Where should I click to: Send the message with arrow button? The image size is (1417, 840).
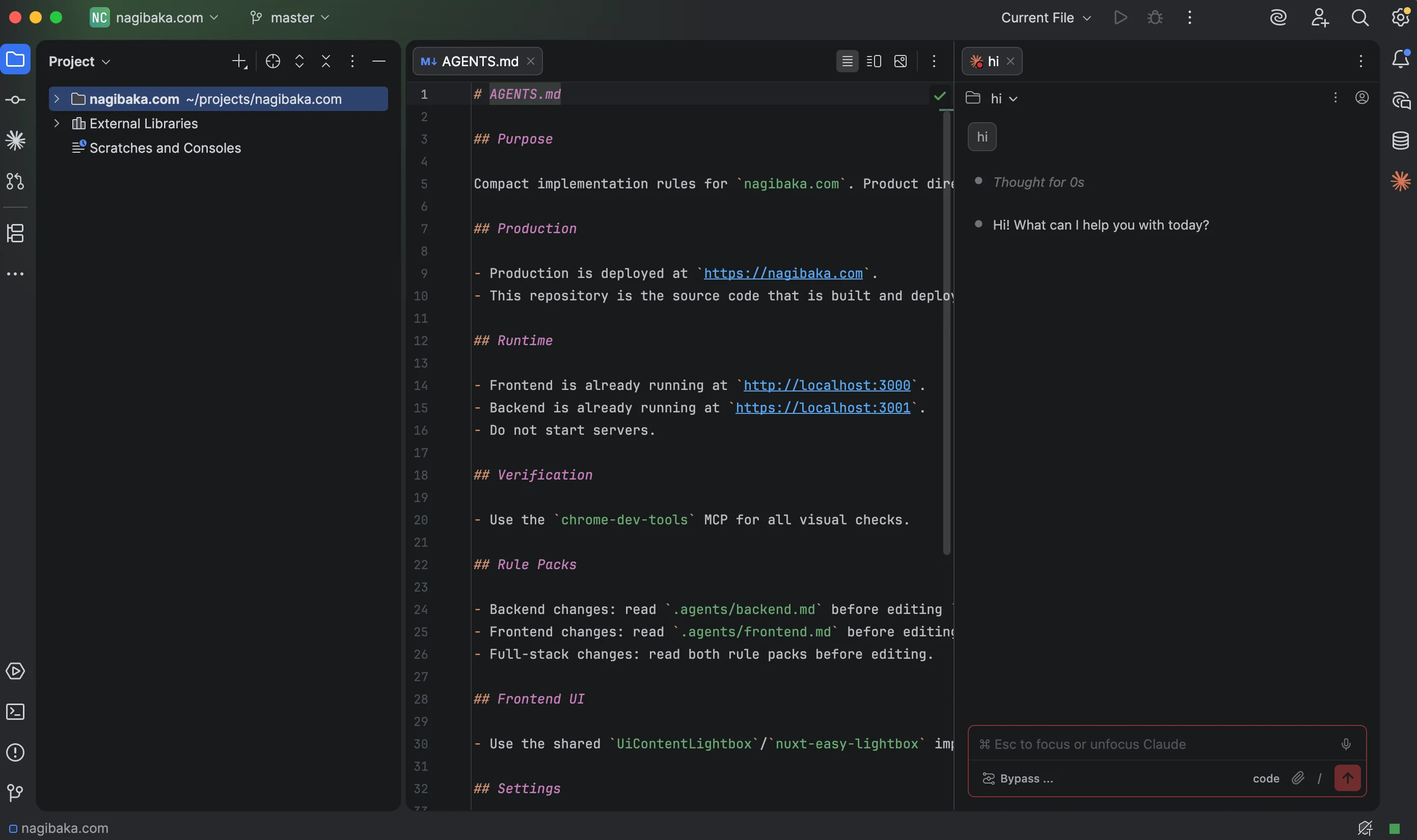[1347, 778]
